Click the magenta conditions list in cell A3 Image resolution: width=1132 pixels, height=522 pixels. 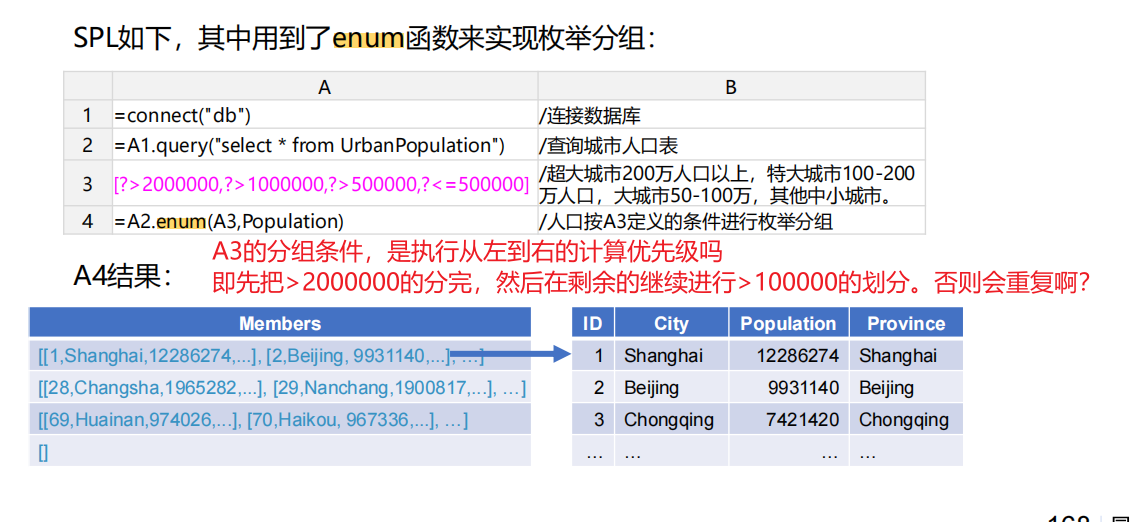point(321,184)
